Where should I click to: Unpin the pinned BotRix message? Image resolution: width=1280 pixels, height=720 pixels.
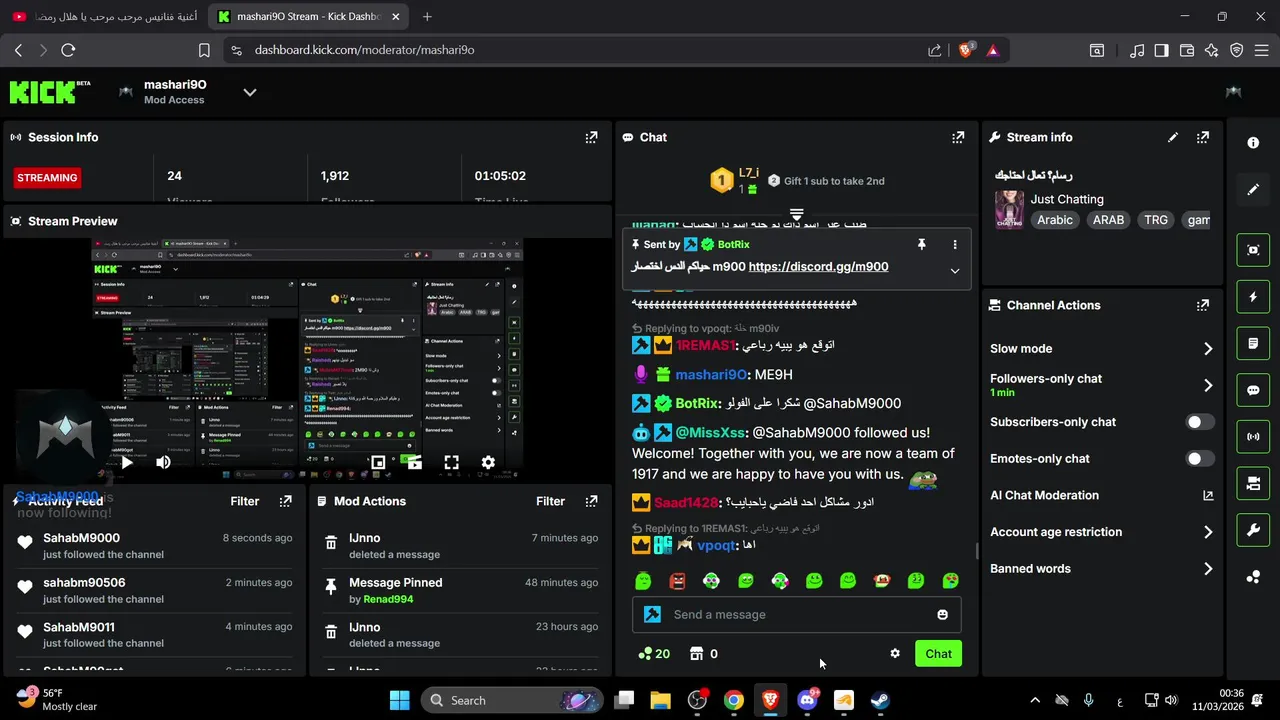921,244
